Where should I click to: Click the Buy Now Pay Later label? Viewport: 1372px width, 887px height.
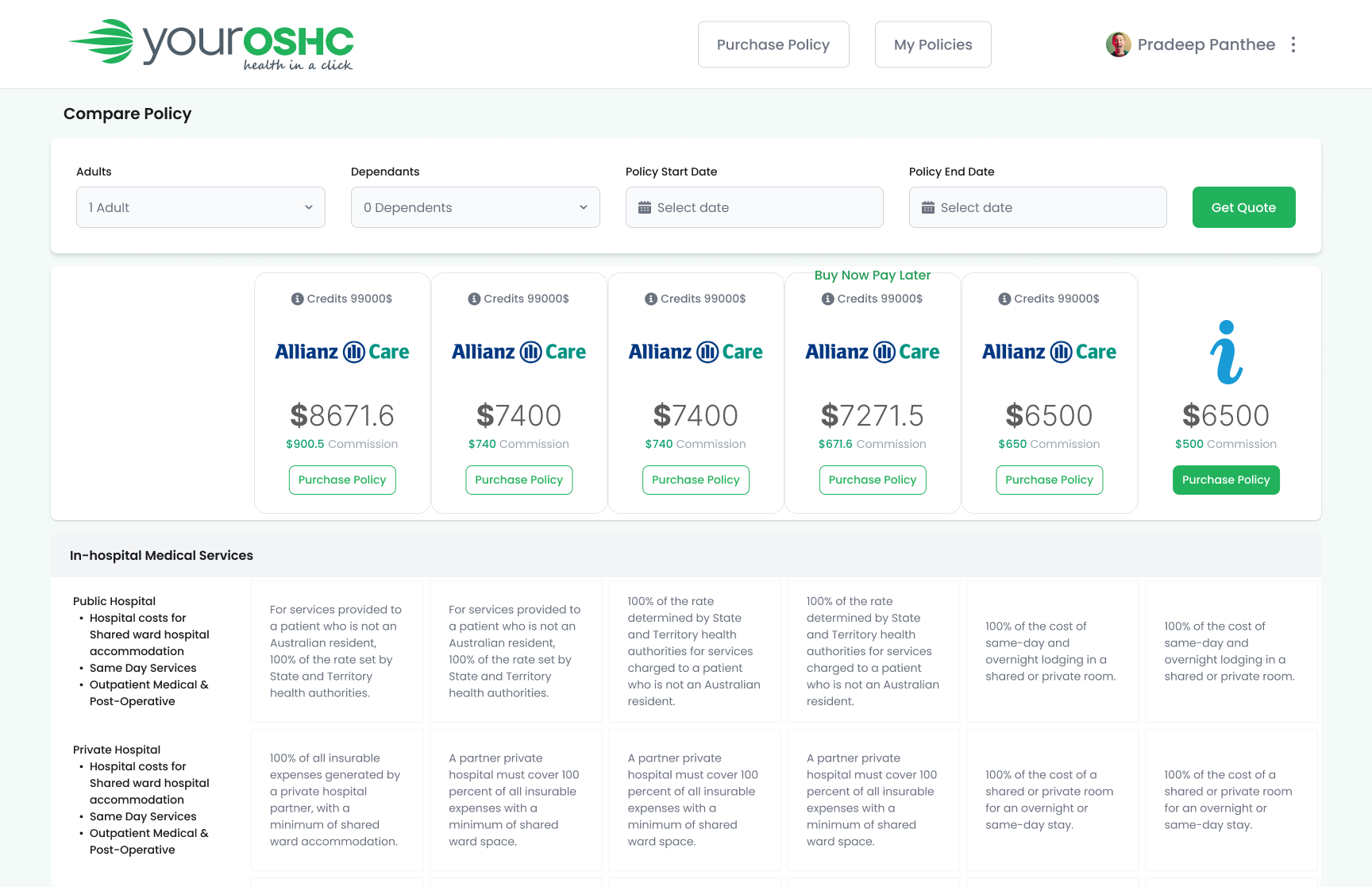point(873,275)
